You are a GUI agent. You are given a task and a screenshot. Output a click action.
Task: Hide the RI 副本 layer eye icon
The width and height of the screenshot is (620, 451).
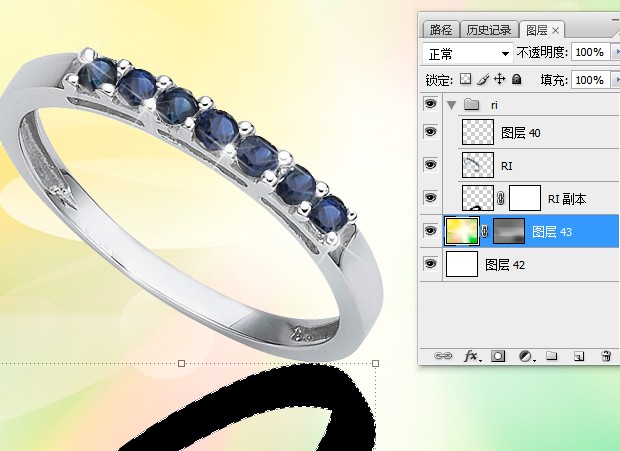[430, 198]
